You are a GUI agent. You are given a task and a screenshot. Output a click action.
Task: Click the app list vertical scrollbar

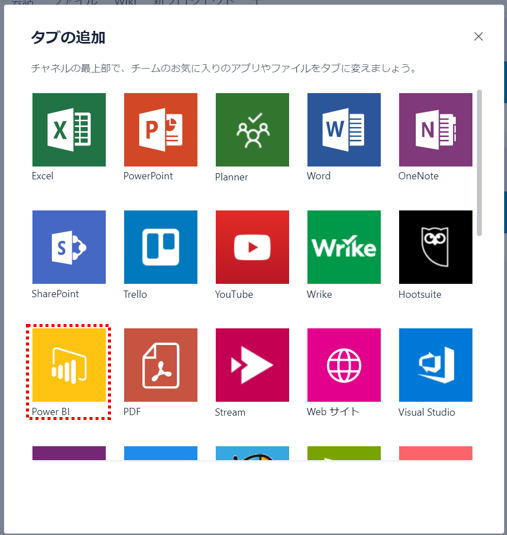tap(479, 163)
